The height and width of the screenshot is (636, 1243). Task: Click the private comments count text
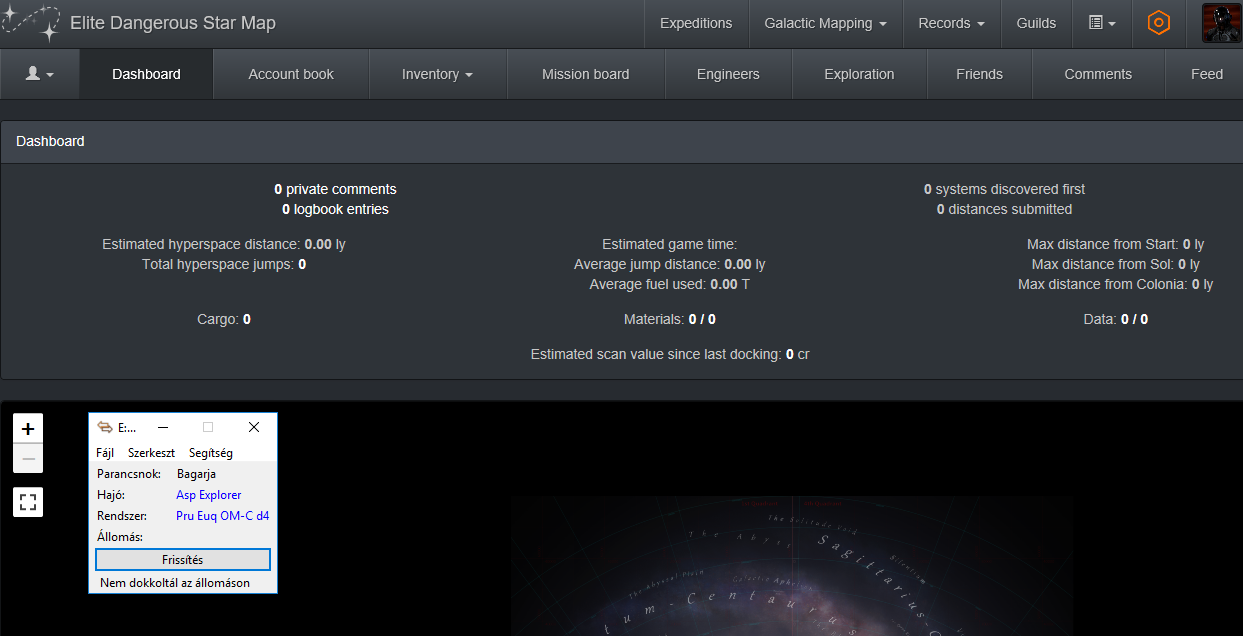click(335, 189)
